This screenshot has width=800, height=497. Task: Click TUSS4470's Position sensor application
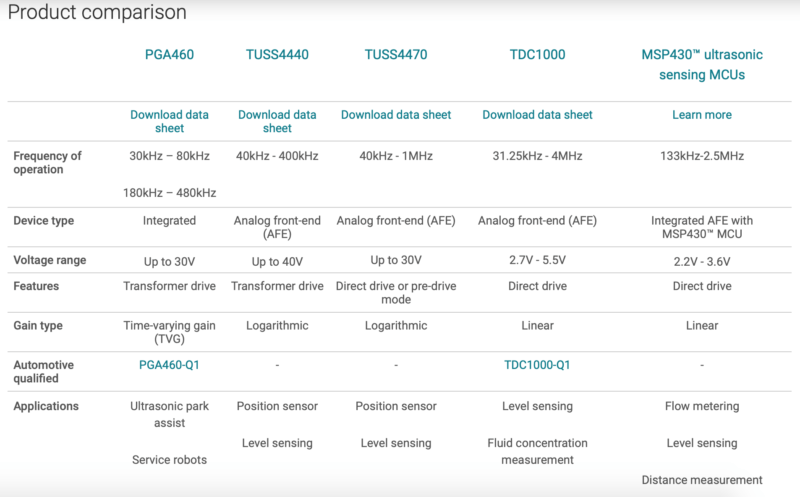click(x=396, y=406)
